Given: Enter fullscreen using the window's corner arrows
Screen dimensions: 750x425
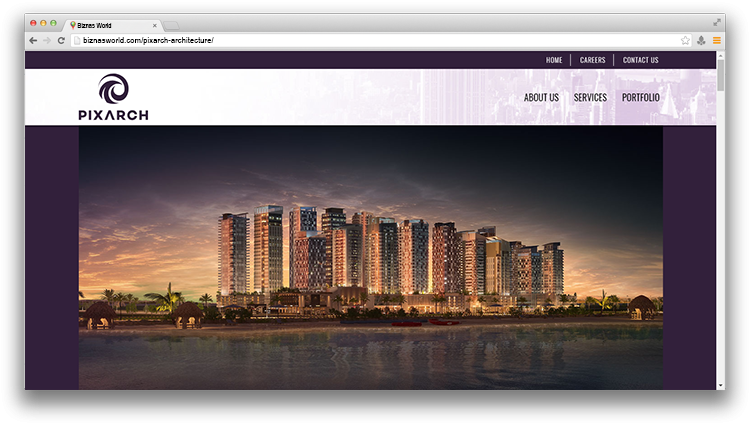Looking at the screenshot, I should [x=717, y=22].
